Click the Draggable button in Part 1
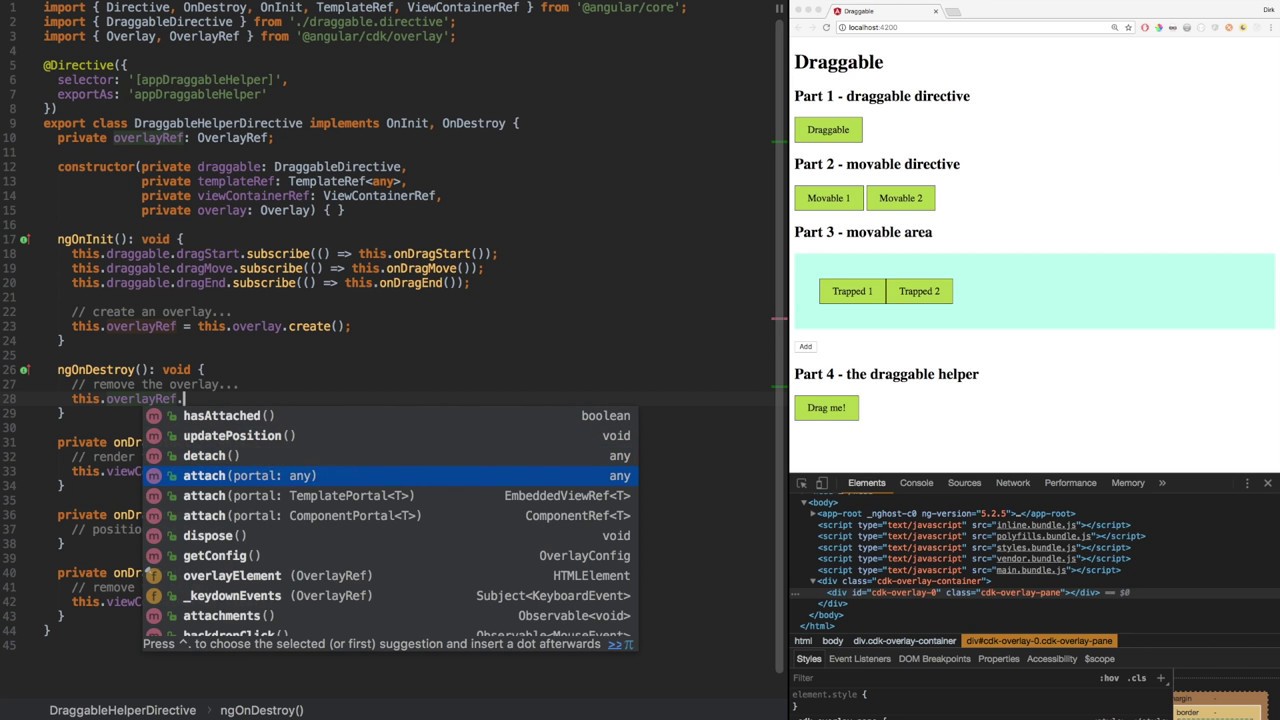 [828, 130]
